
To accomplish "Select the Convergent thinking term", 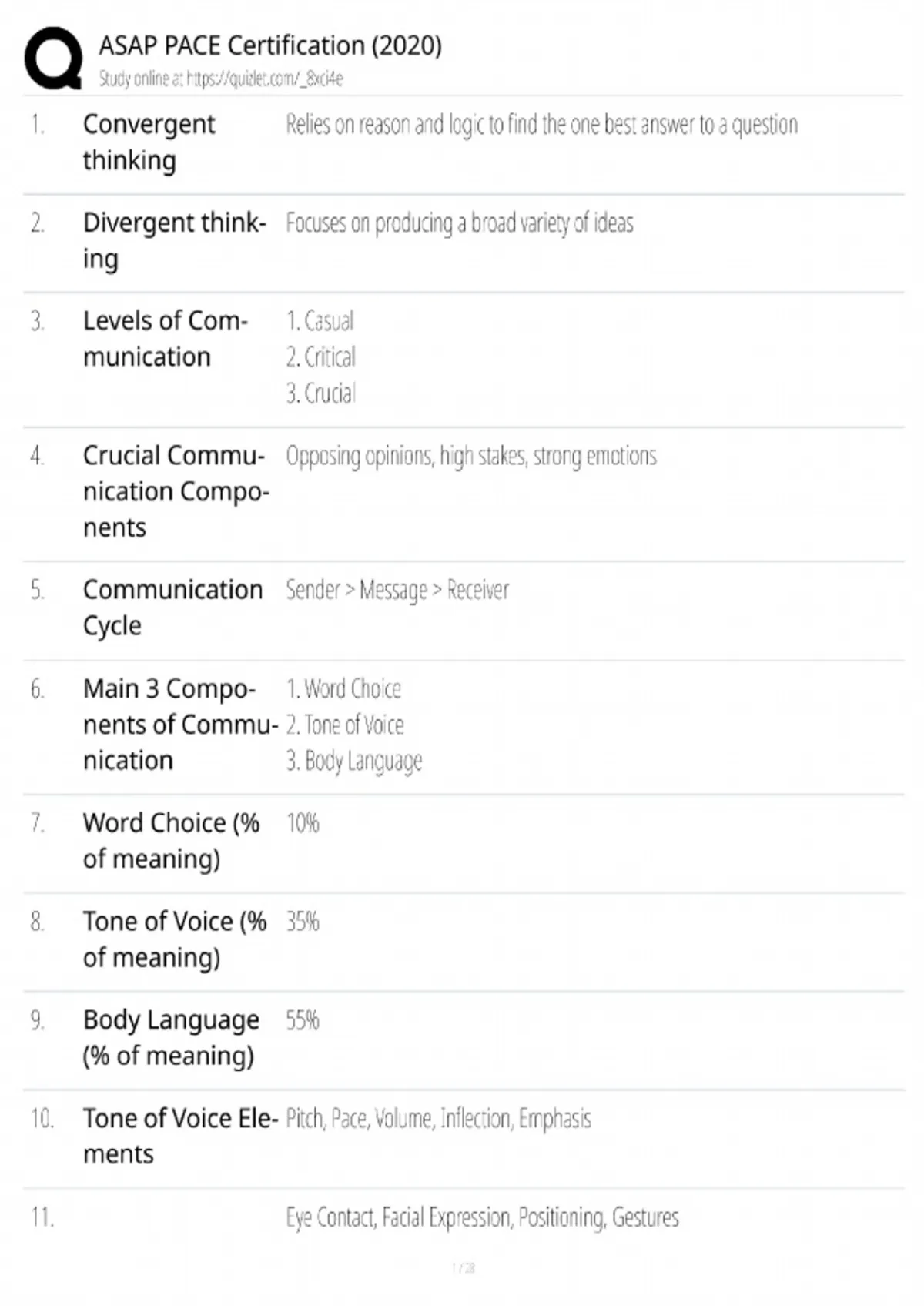I will [149, 142].
